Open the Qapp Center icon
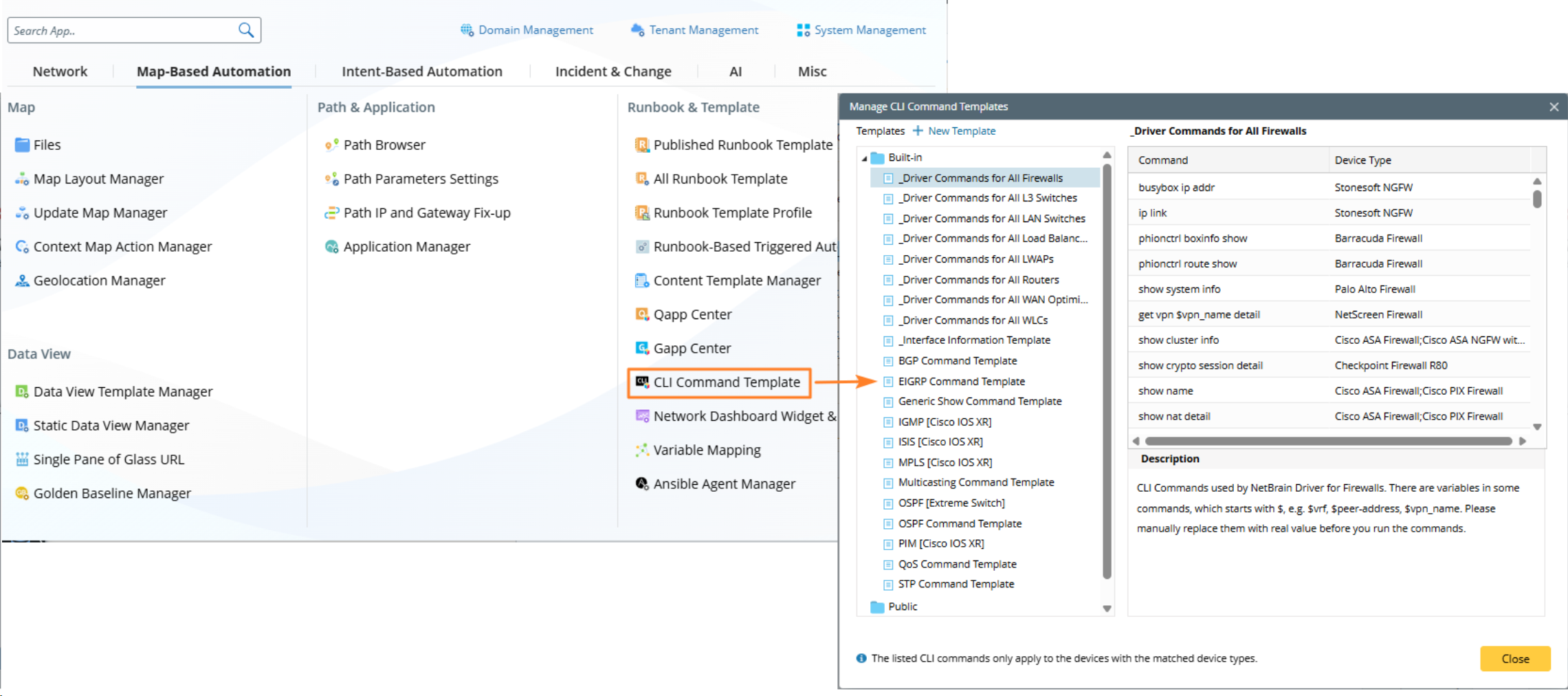 (x=642, y=314)
